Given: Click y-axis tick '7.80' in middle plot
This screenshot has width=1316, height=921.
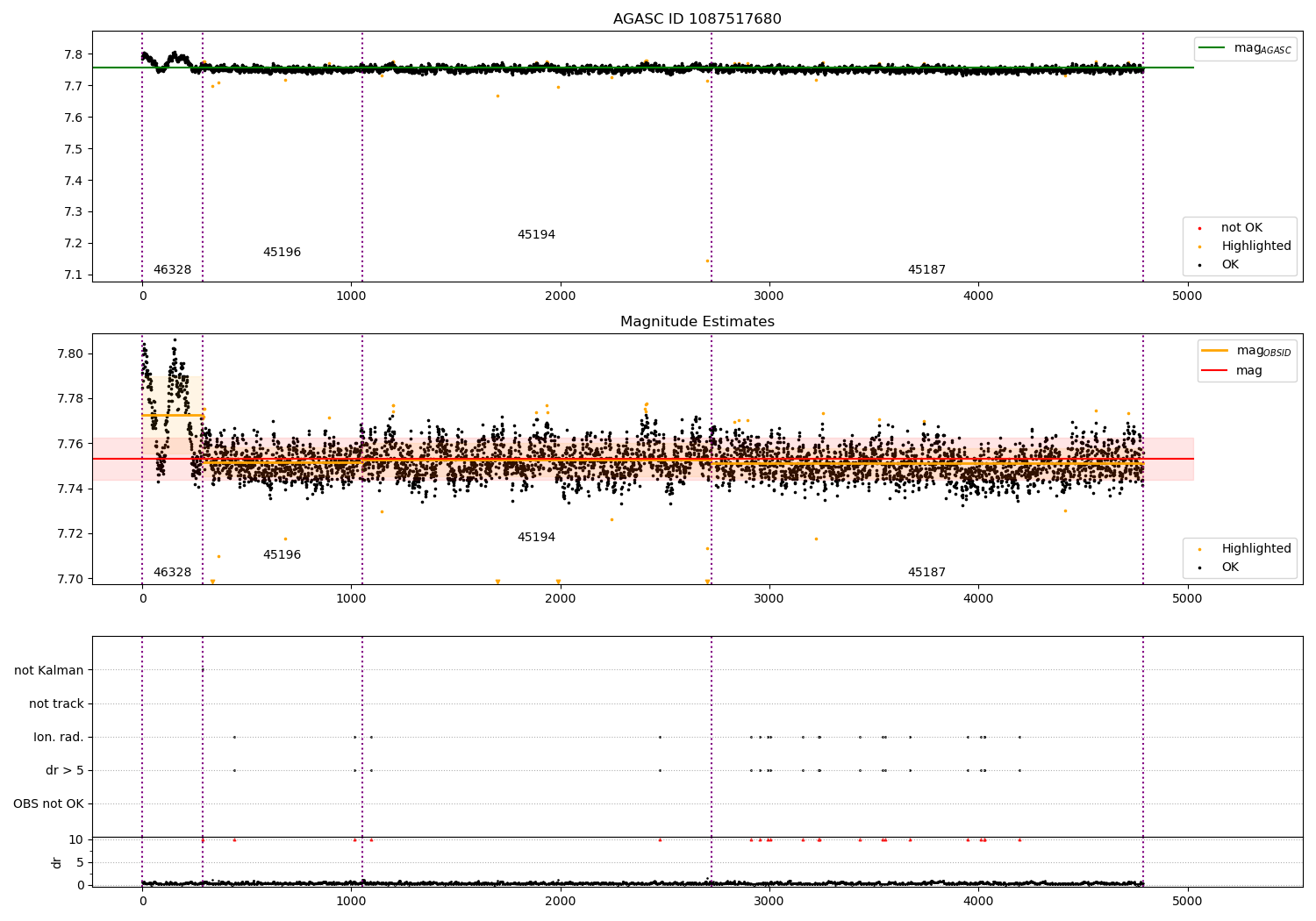Looking at the screenshot, I should pos(71,354).
